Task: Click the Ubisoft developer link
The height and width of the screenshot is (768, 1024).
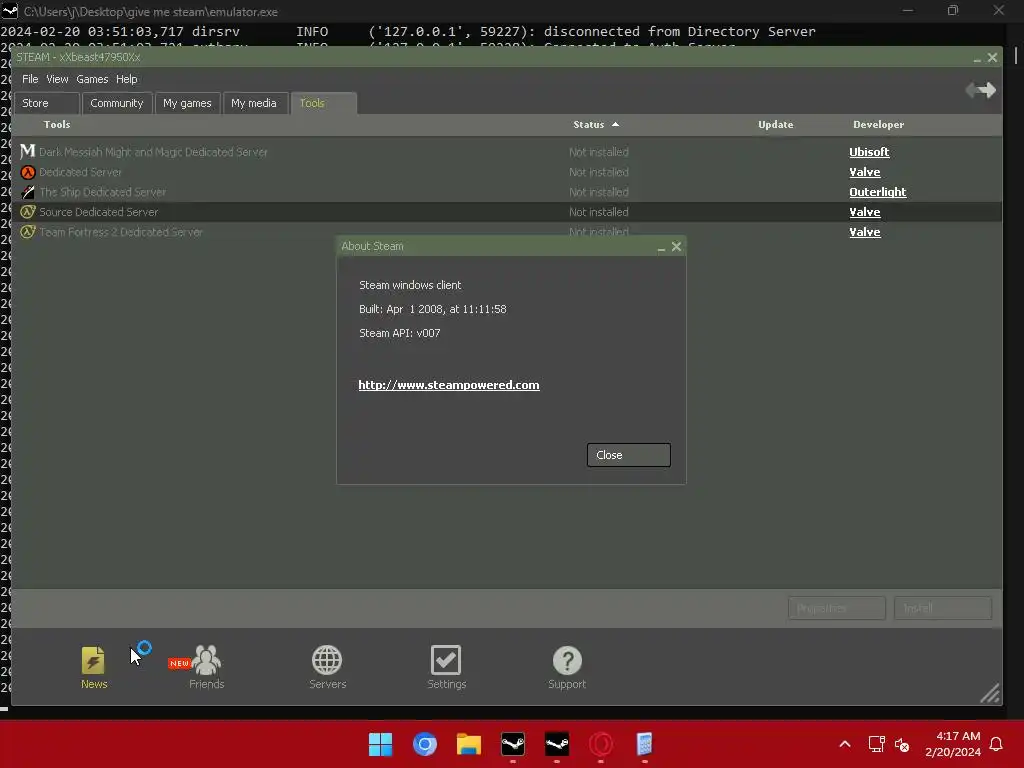Action: 869,152
